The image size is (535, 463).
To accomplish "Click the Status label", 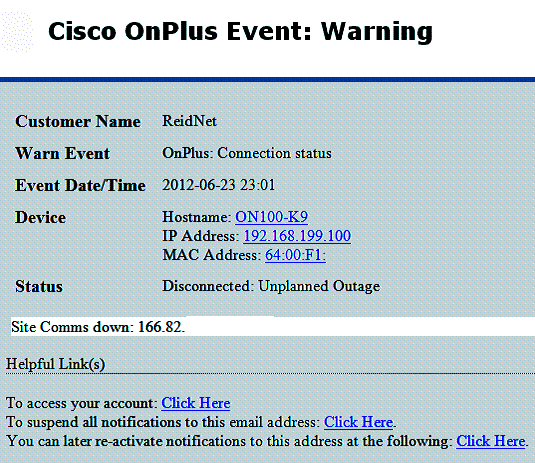I will (x=39, y=287).
